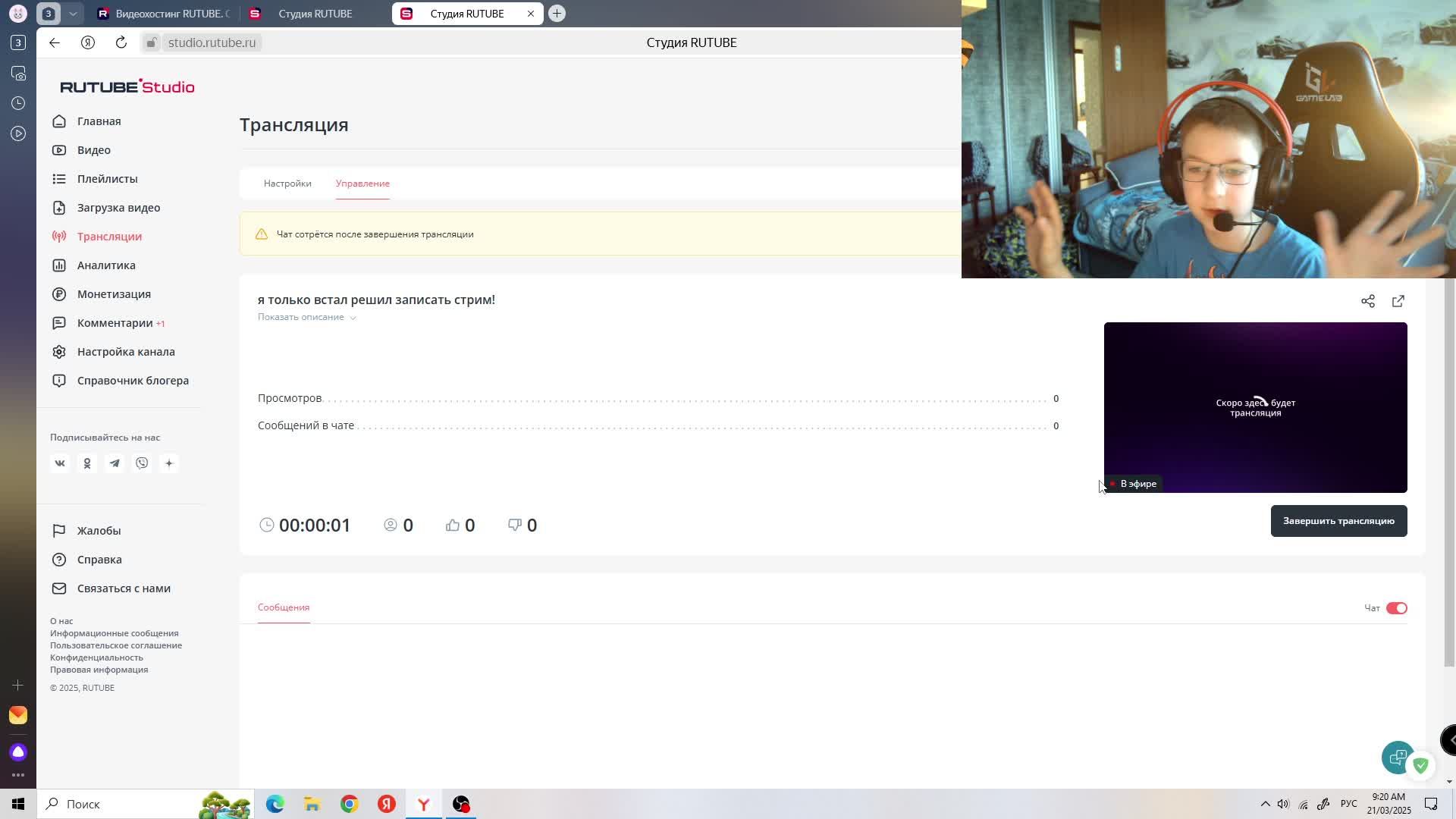1456x819 pixels.
Task: Click the stream preview thumbnail
Action: (1255, 407)
